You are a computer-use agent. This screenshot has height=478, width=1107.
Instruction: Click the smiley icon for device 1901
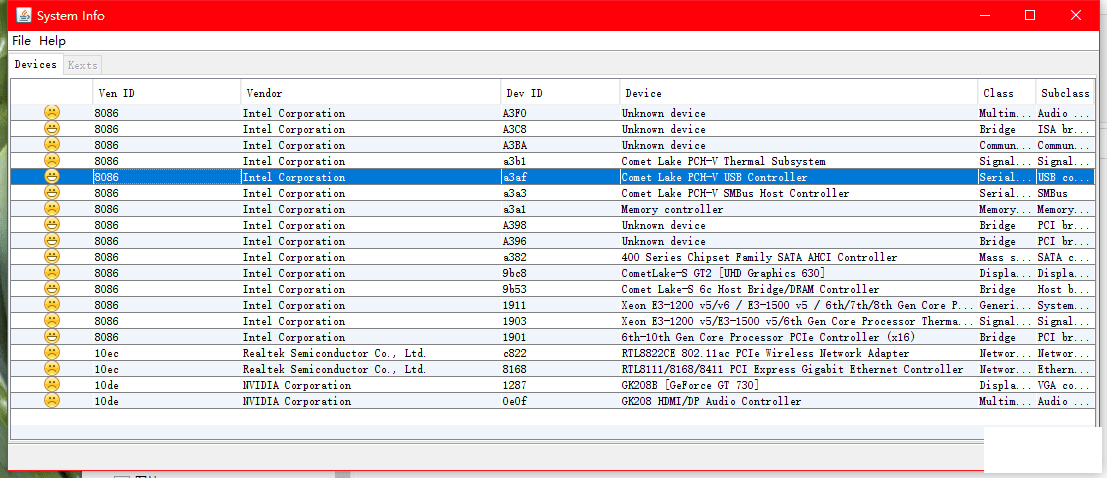point(52,337)
